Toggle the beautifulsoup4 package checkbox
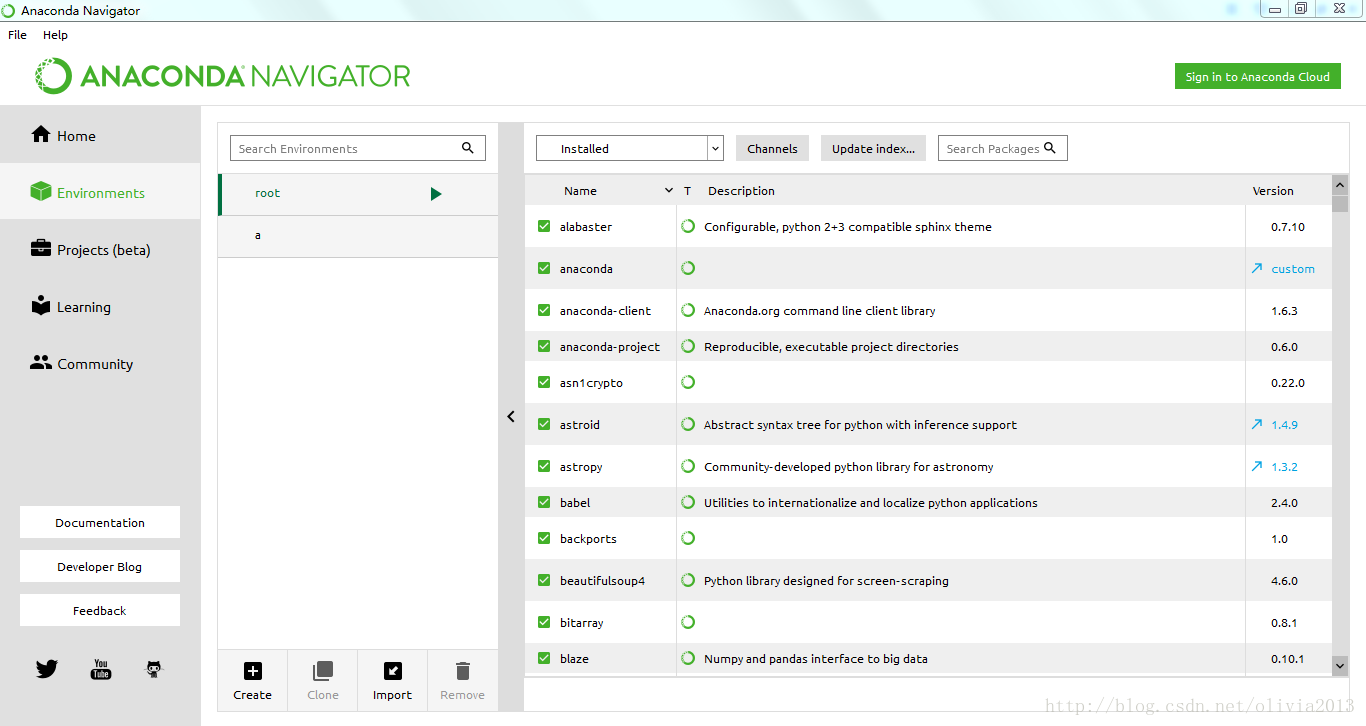The image size is (1366, 726). pyautogui.click(x=544, y=580)
